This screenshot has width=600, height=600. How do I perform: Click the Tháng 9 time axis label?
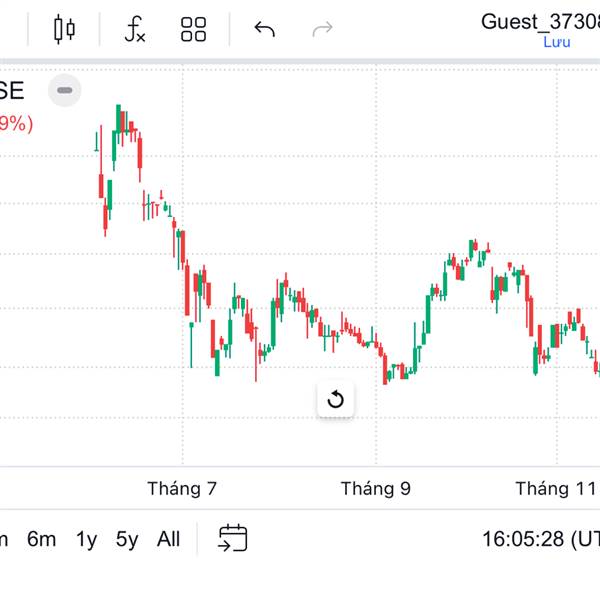point(375,489)
